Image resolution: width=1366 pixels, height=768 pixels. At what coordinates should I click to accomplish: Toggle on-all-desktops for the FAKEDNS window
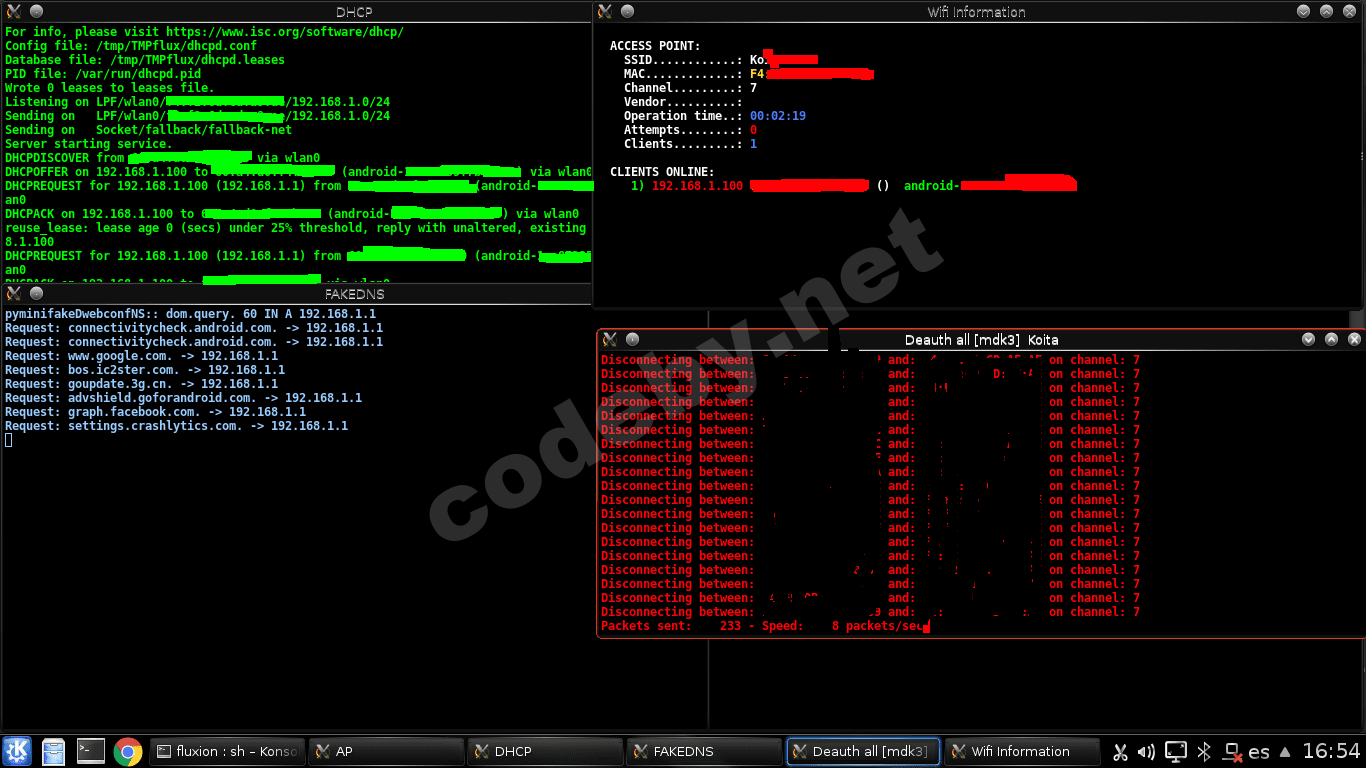(x=36, y=294)
